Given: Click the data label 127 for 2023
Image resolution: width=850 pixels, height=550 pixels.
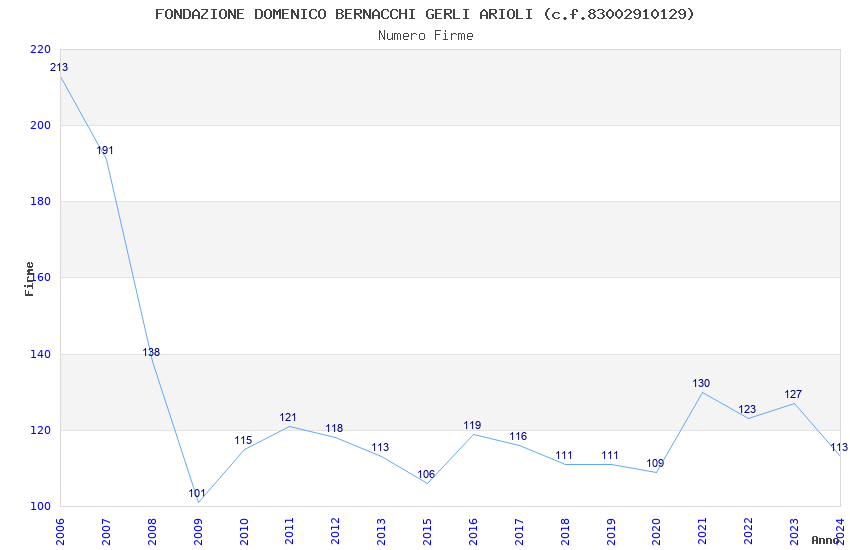Looking at the screenshot, I should tap(793, 394).
